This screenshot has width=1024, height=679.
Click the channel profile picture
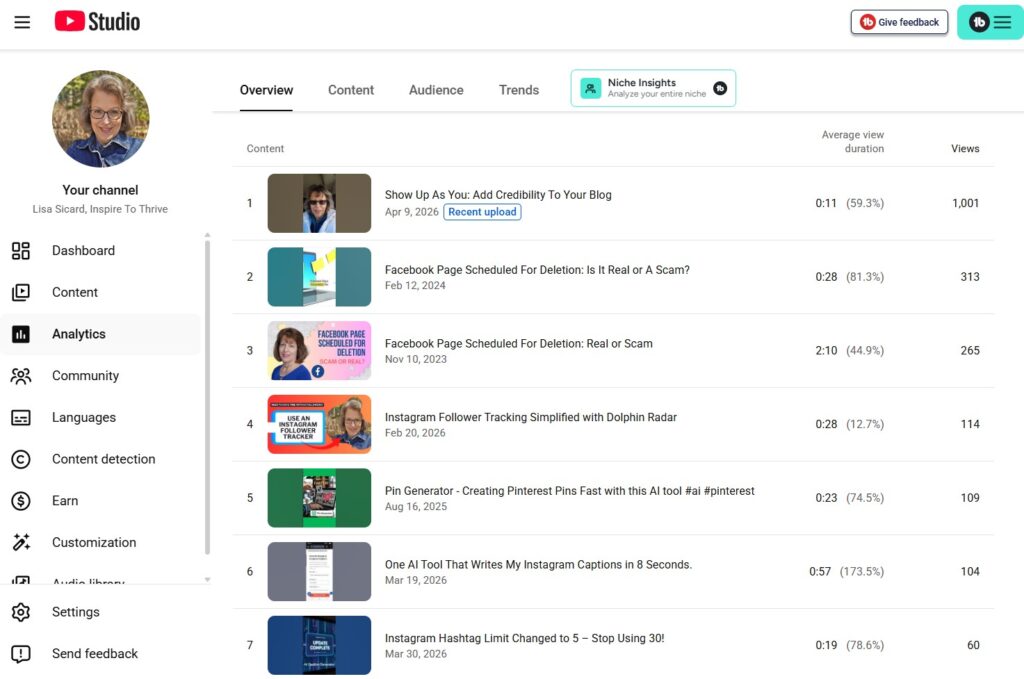[x=101, y=119]
